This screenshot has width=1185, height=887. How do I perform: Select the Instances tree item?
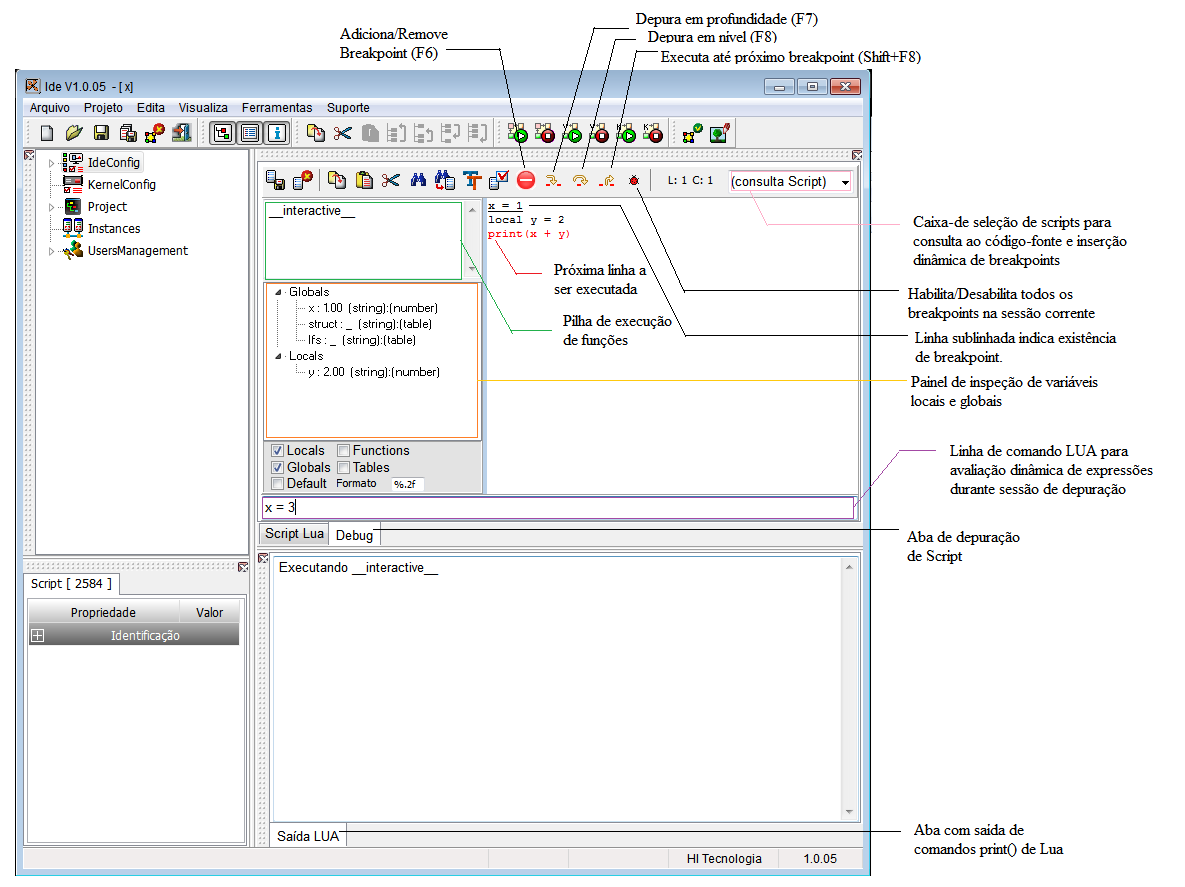[113, 229]
